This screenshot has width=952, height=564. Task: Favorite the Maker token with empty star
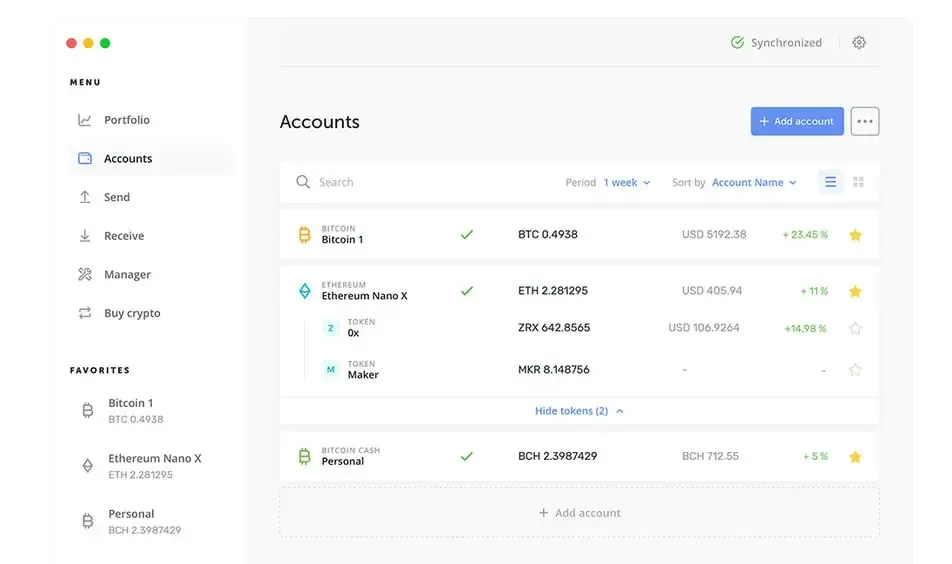click(855, 370)
